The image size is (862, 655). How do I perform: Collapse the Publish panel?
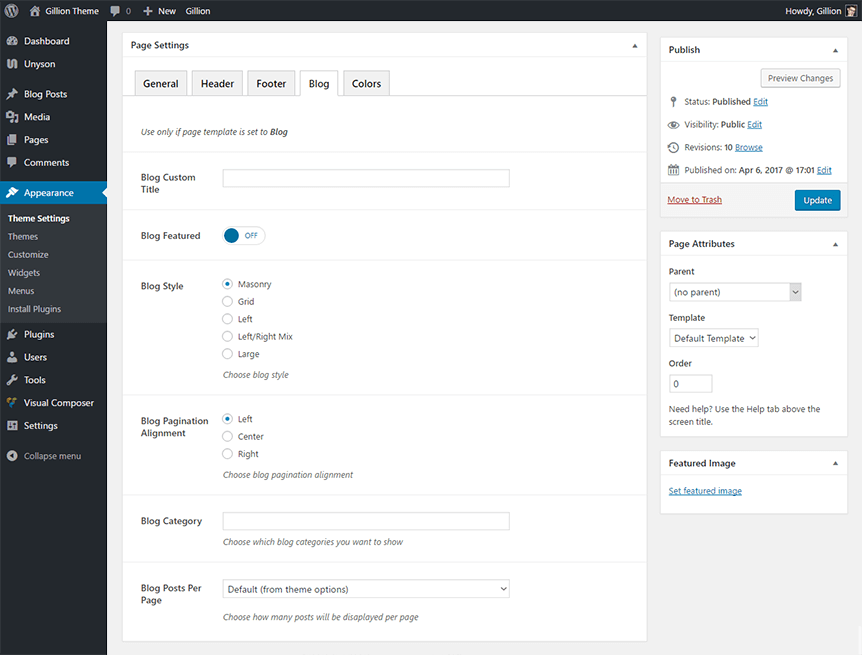835,50
